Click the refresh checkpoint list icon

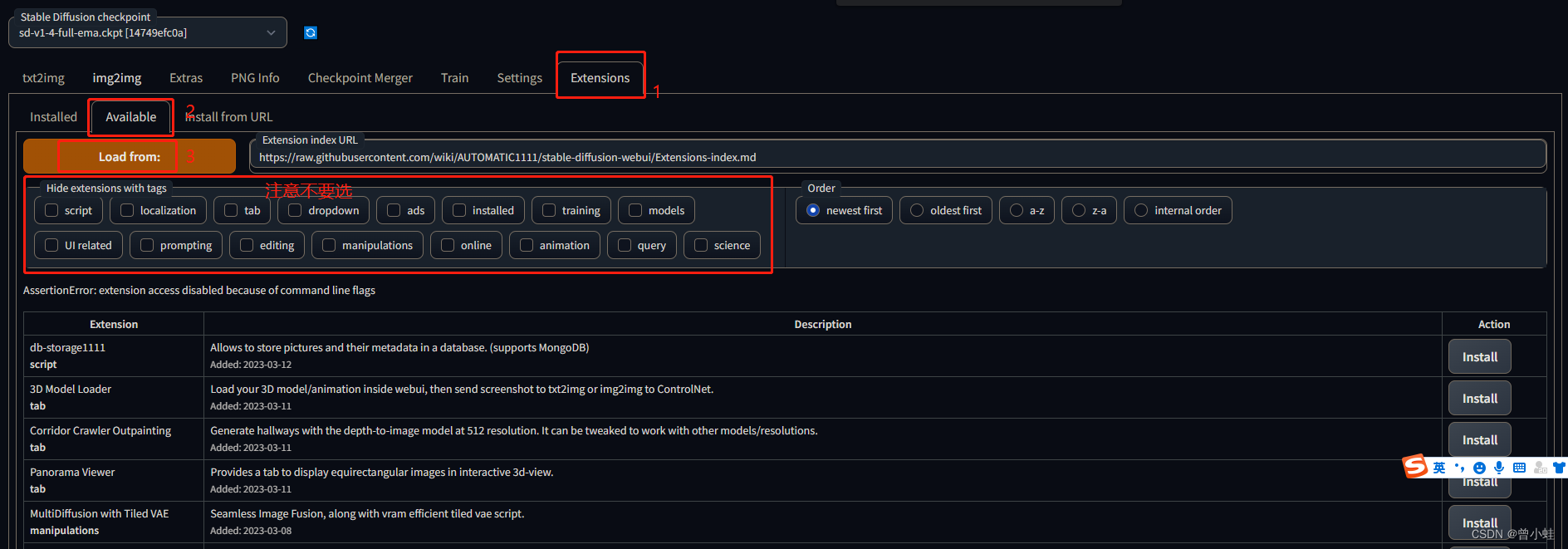[x=311, y=32]
